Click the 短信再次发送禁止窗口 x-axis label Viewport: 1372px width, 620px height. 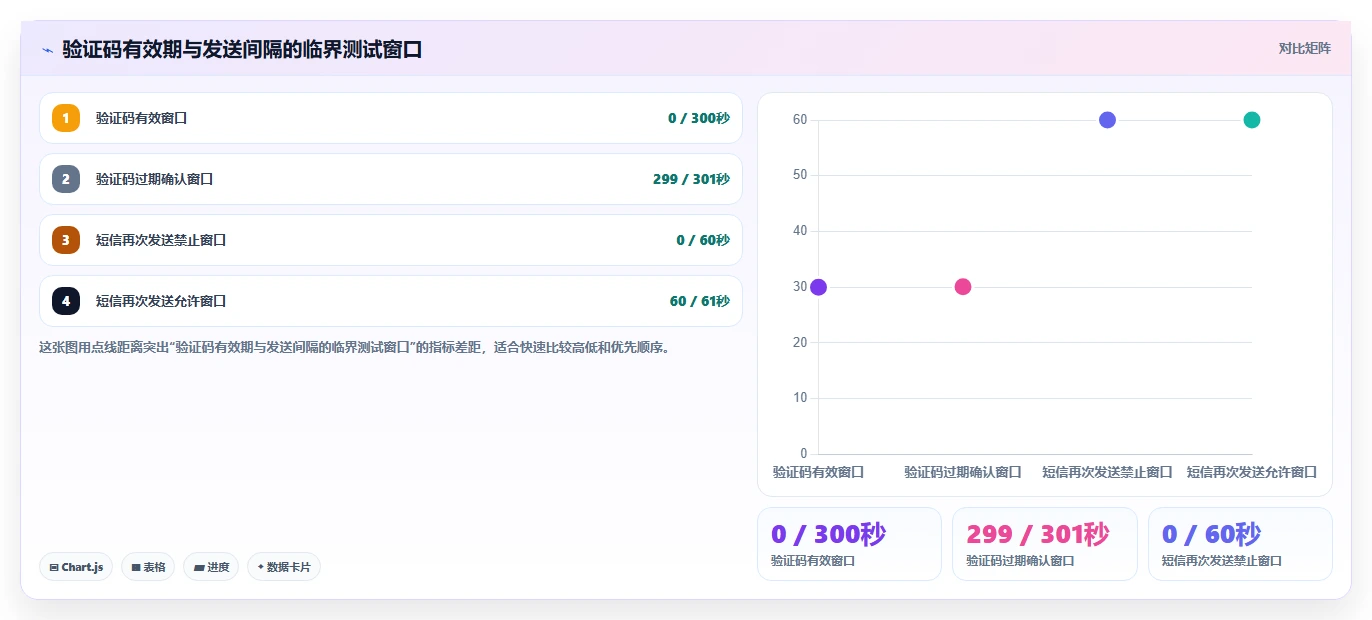[1107, 472]
